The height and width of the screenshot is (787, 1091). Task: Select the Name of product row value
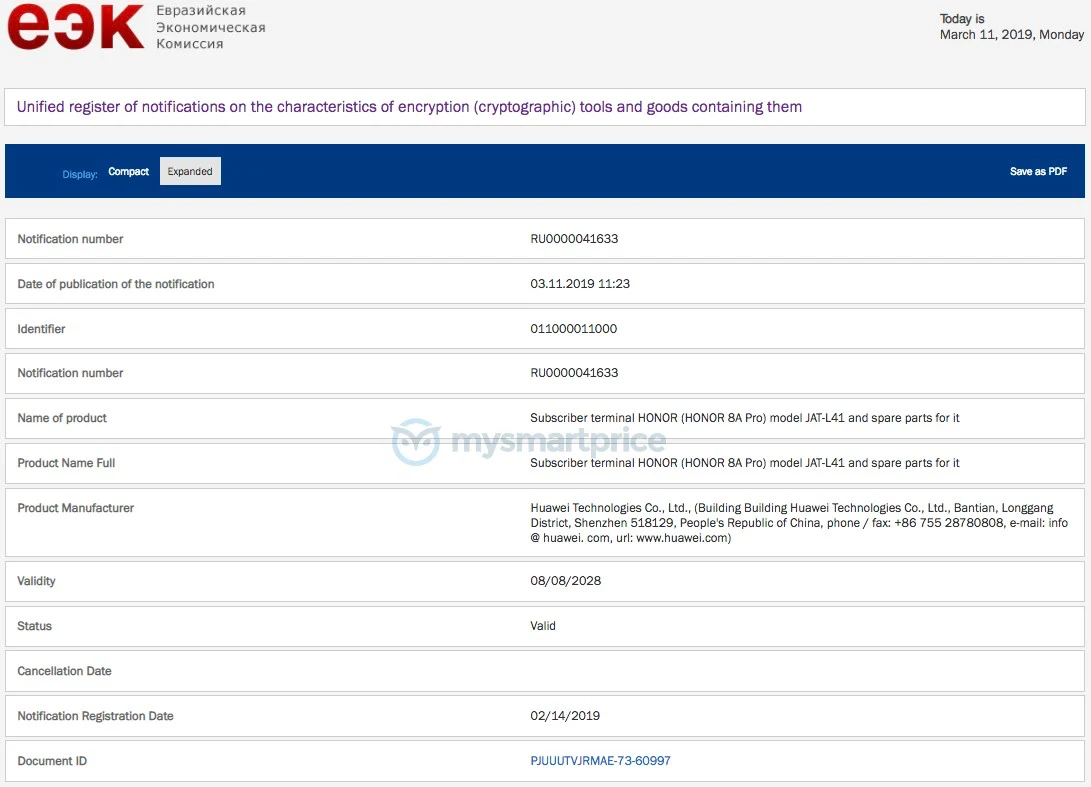click(744, 418)
